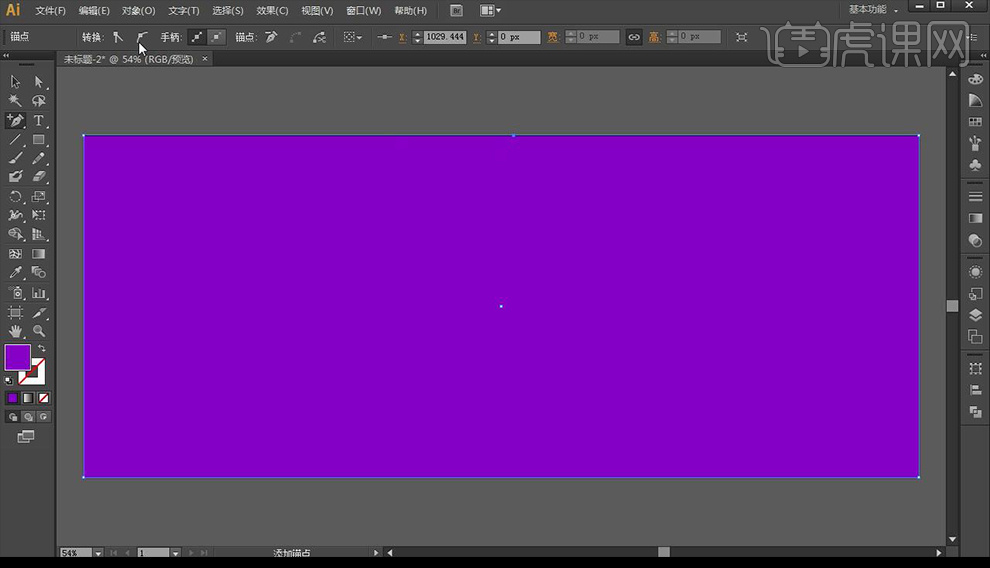Open the 54% zoom level dropdown
Image resolution: width=990 pixels, height=568 pixels.
[98, 553]
